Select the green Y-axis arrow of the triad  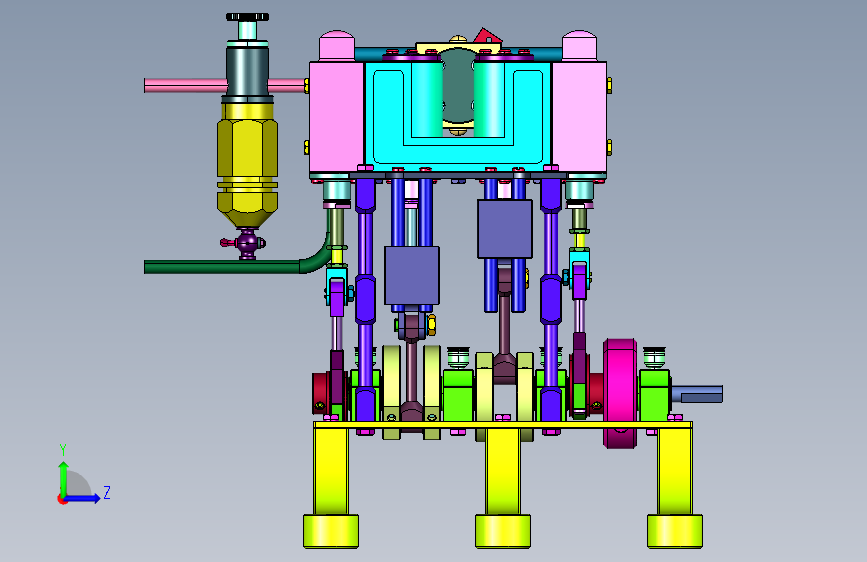(64, 479)
